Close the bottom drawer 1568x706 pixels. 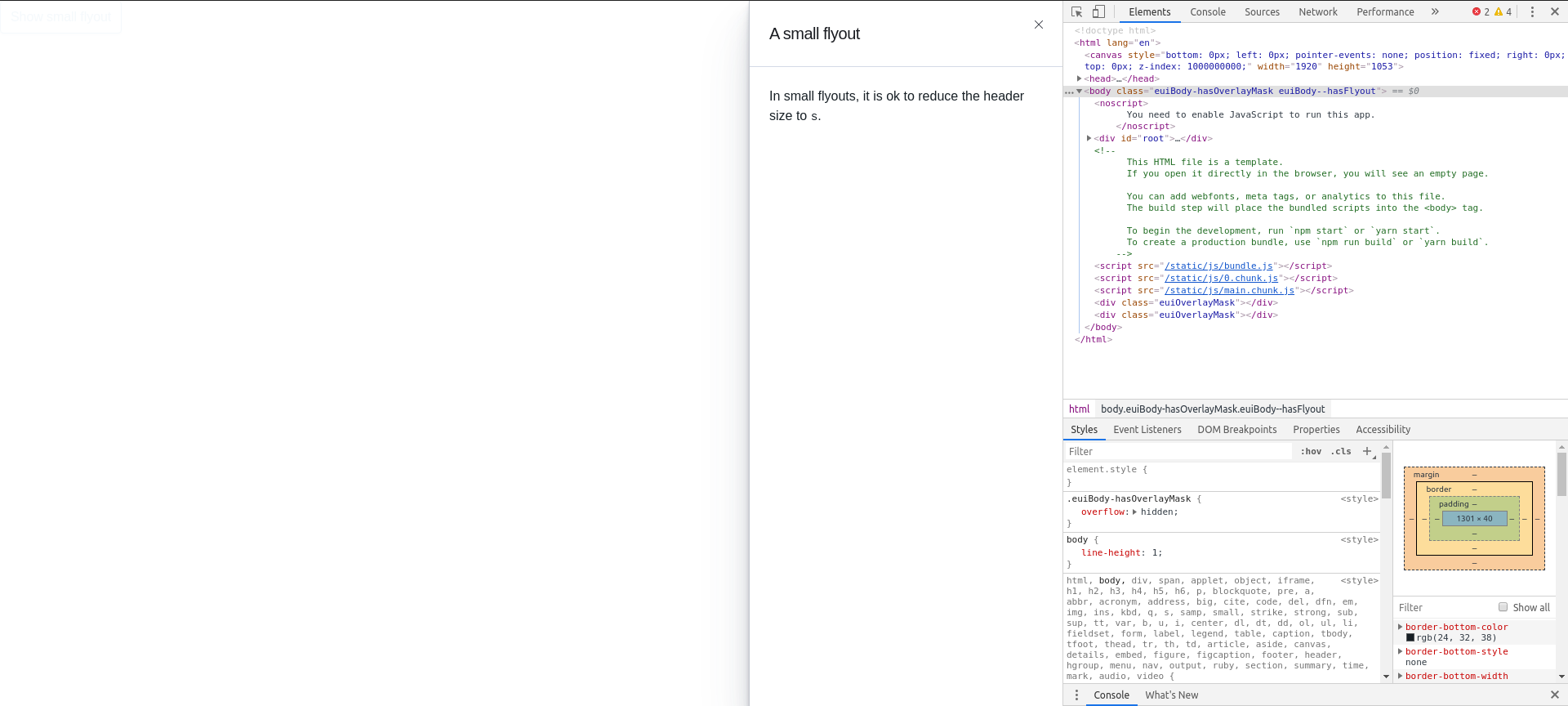1555,695
